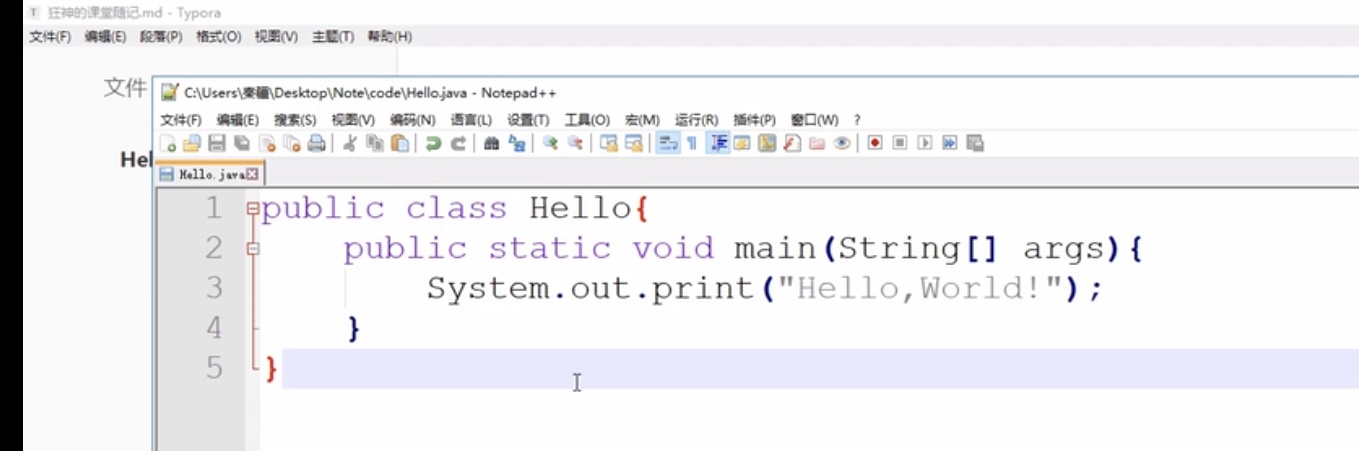Click the Copy icon in toolbar
Screen dimensions: 1359x451
tap(374, 143)
